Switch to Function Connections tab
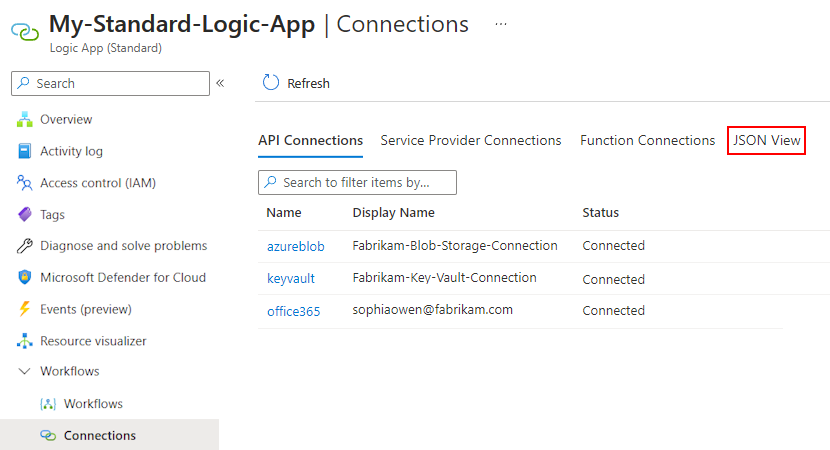The height and width of the screenshot is (450, 830). click(x=647, y=140)
